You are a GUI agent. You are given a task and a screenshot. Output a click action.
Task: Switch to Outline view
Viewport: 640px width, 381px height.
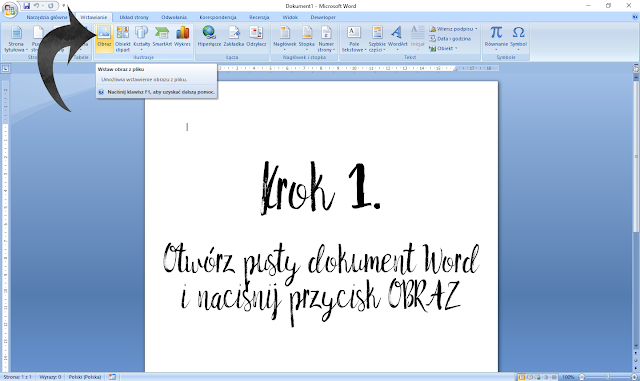pyautogui.click(x=546, y=377)
